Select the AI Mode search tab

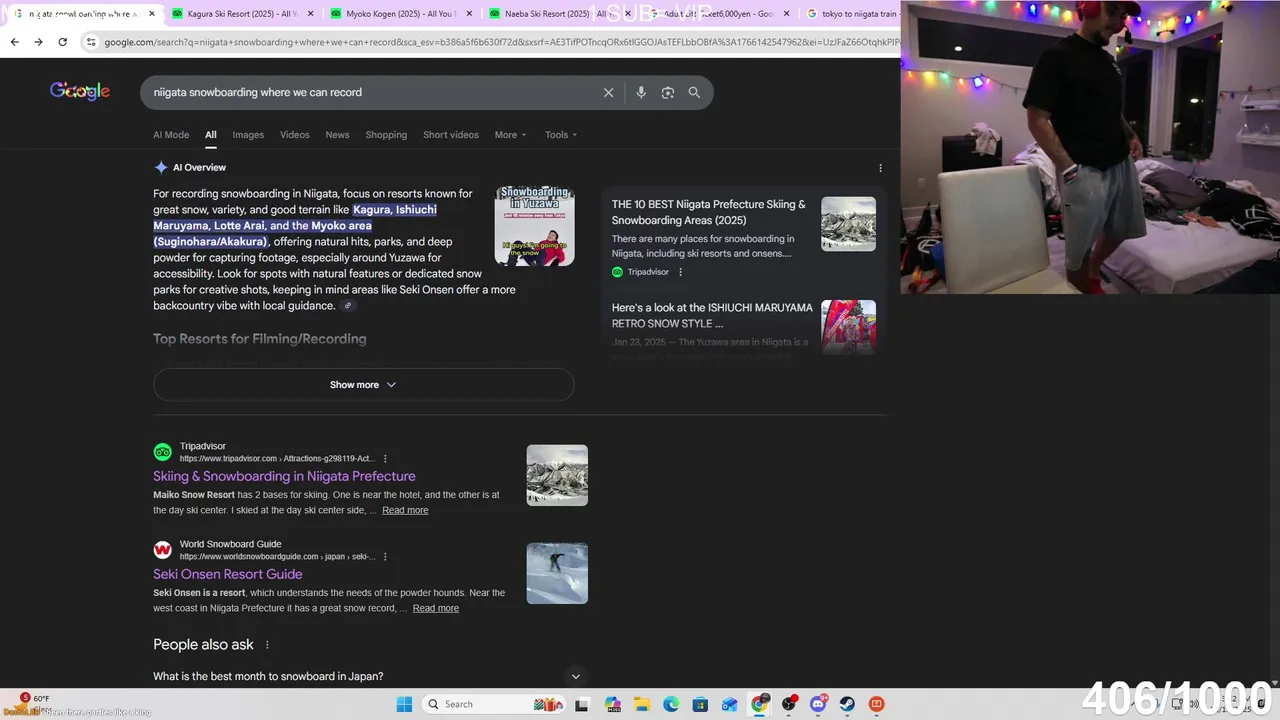(x=171, y=135)
